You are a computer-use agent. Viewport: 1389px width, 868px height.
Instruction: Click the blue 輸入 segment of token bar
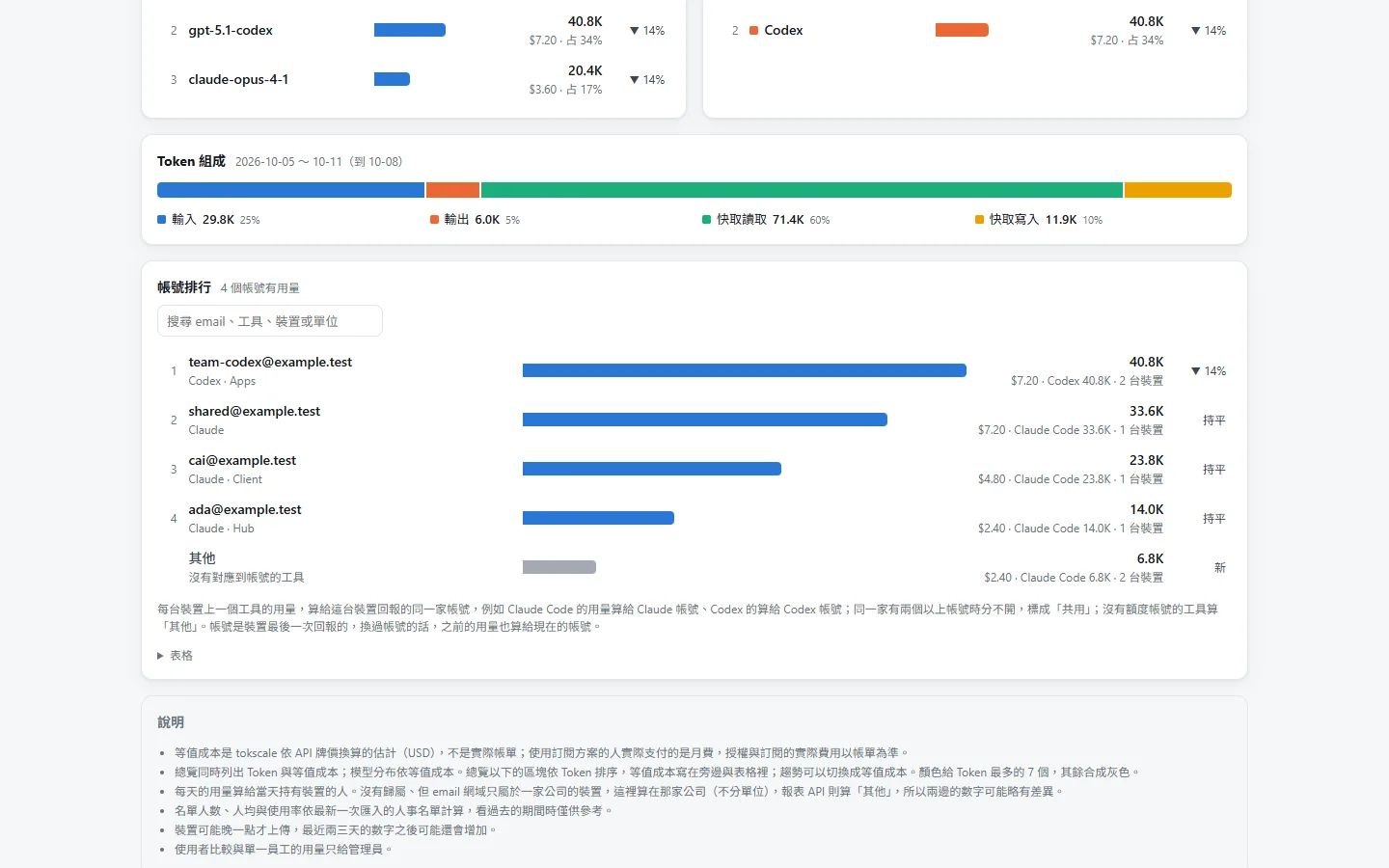[290, 190]
